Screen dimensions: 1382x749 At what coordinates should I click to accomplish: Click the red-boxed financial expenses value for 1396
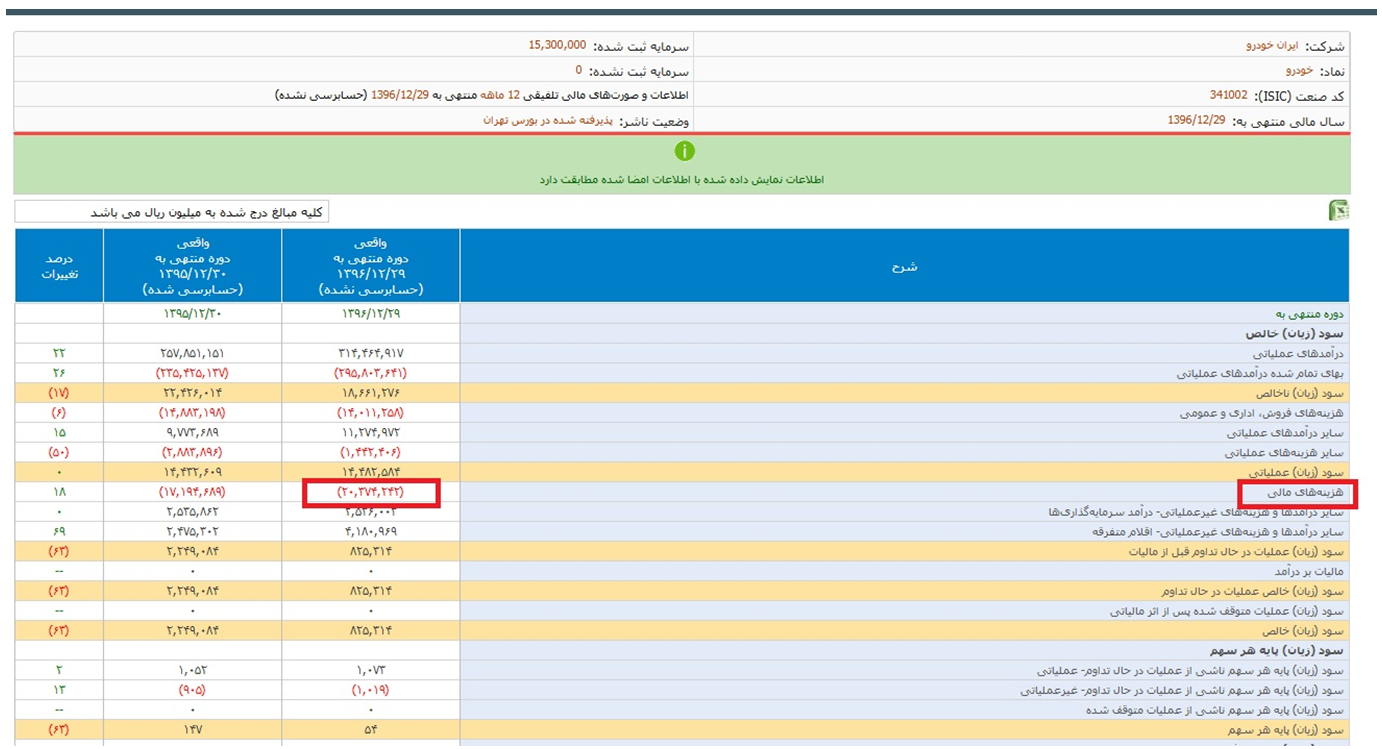click(x=371, y=493)
